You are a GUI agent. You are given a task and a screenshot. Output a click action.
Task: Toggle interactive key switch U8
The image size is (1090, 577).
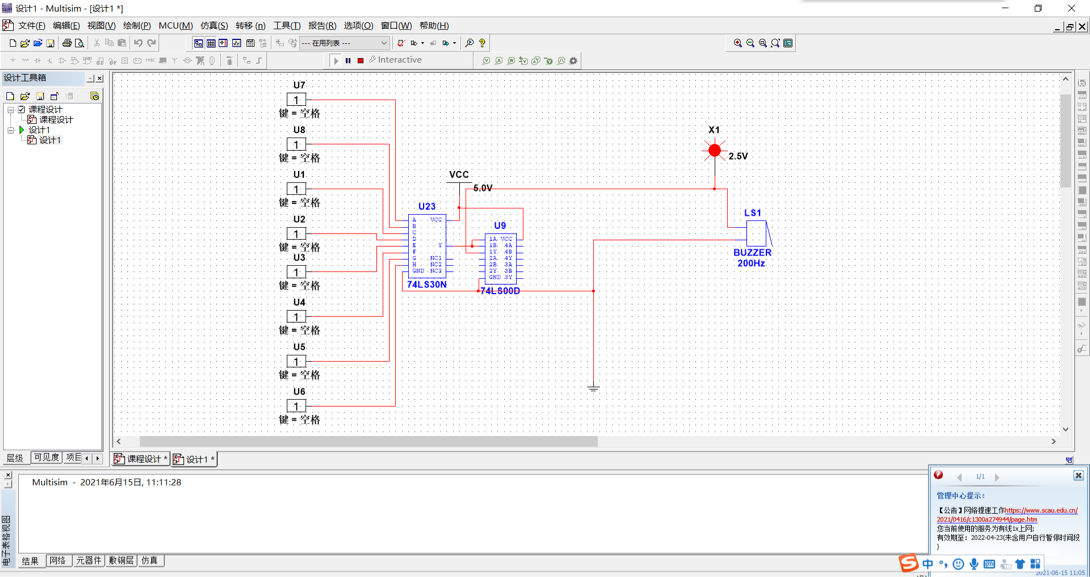pyautogui.click(x=296, y=145)
